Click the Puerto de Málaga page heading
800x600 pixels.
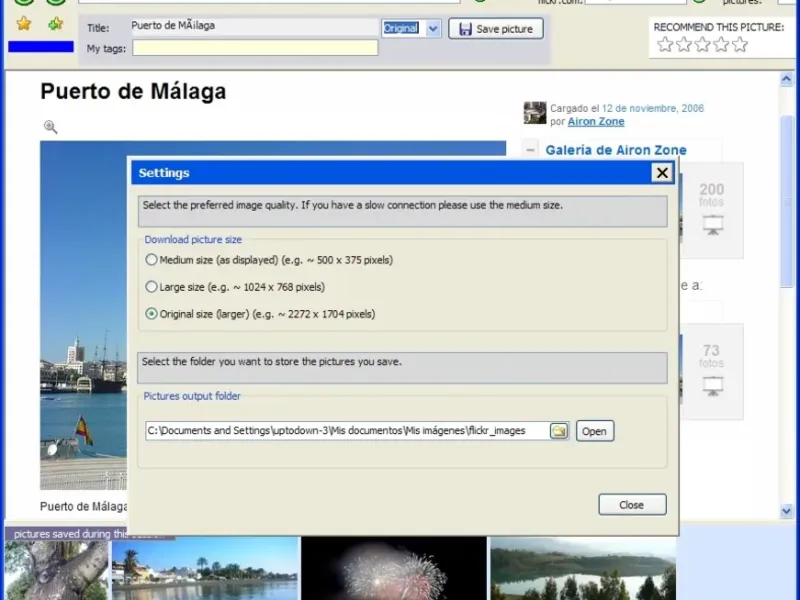pyautogui.click(x=133, y=92)
